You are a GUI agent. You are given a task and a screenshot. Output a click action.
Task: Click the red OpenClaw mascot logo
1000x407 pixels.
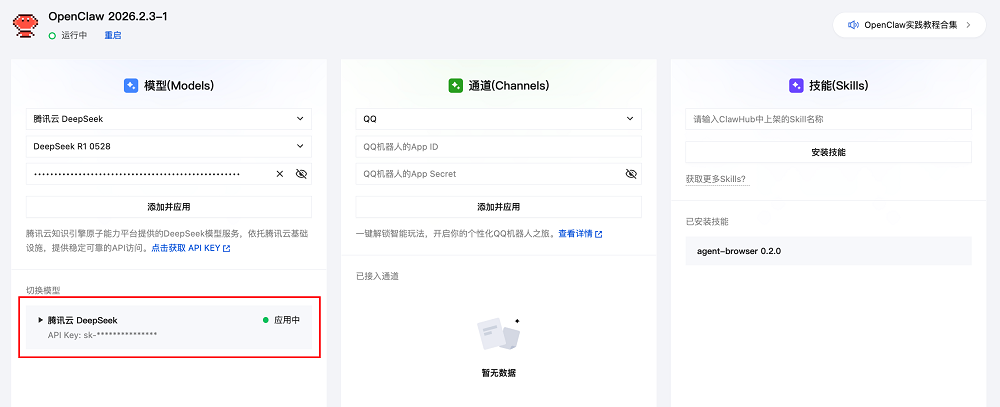click(24, 25)
